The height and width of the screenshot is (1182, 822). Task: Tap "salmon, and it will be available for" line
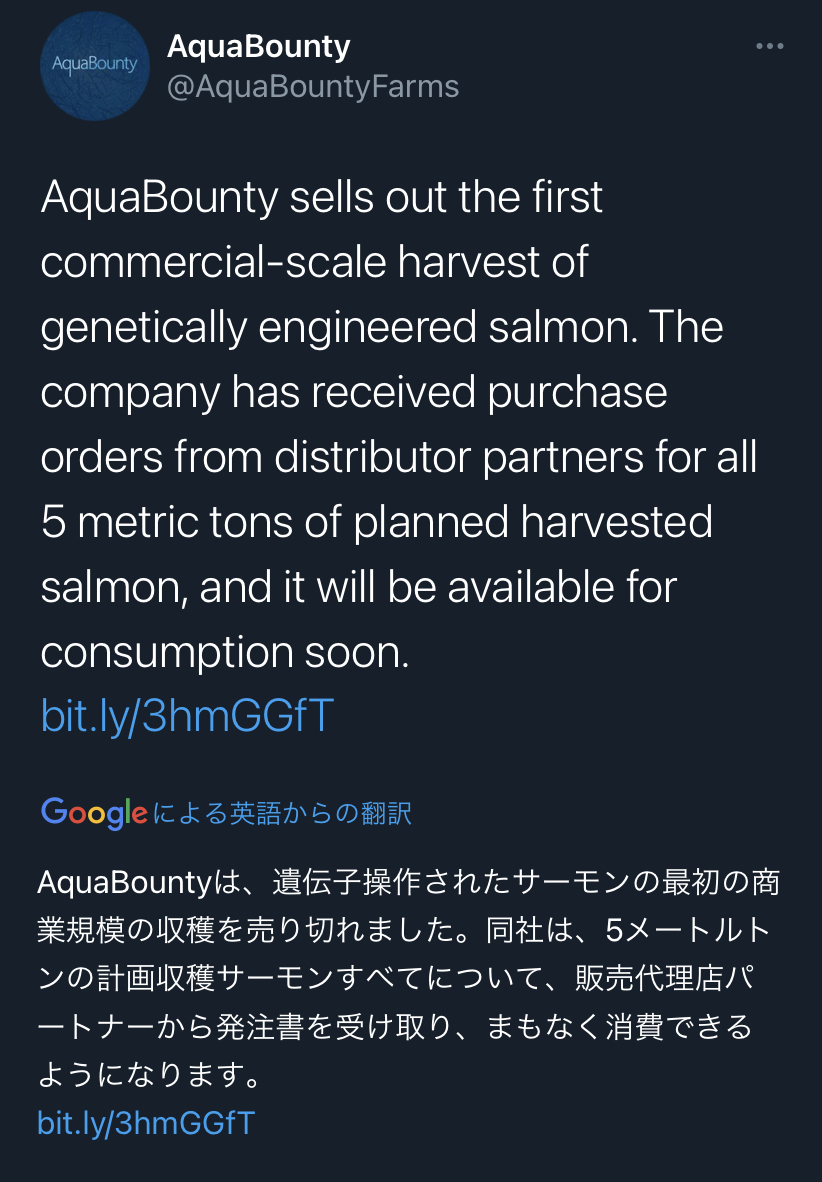(x=359, y=587)
